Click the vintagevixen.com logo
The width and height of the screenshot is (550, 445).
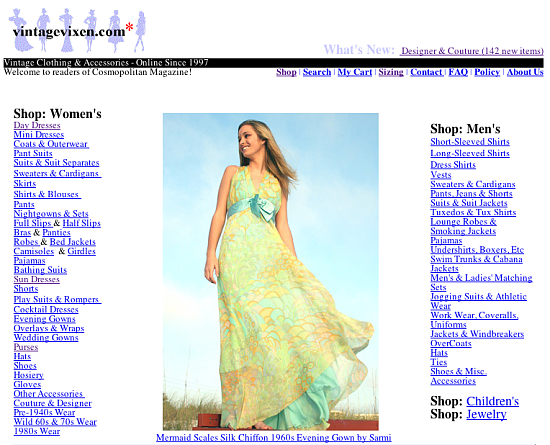click(78, 31)
